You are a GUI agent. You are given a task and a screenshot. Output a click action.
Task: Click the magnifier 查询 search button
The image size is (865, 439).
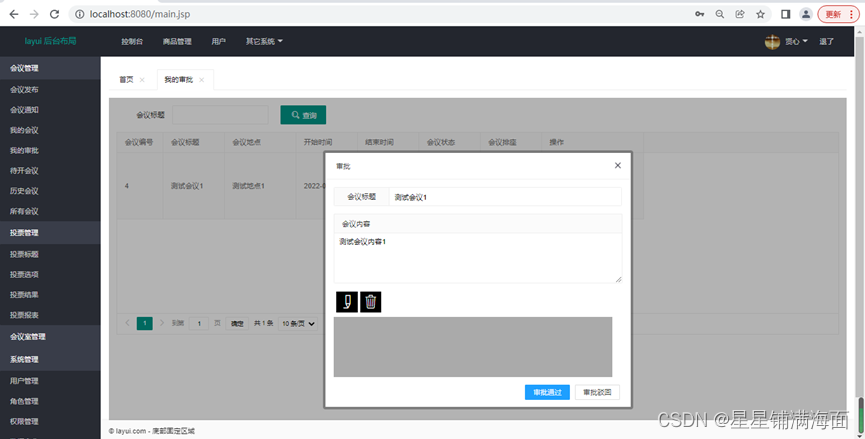click(x=303, y=115)
